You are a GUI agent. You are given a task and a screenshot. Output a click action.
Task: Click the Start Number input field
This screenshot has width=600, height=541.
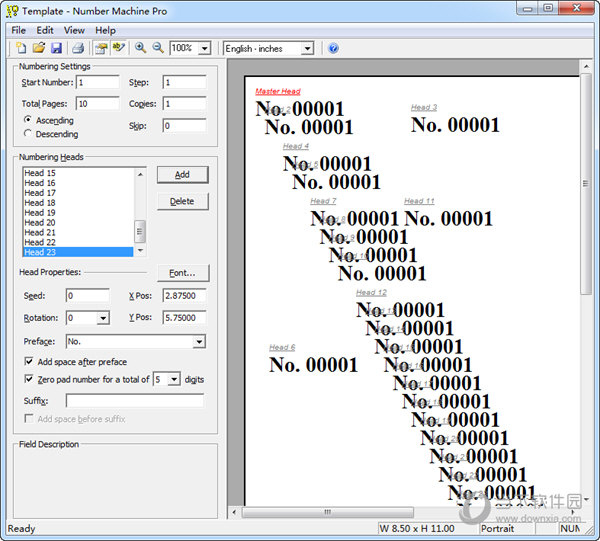[x=98, y=82]
